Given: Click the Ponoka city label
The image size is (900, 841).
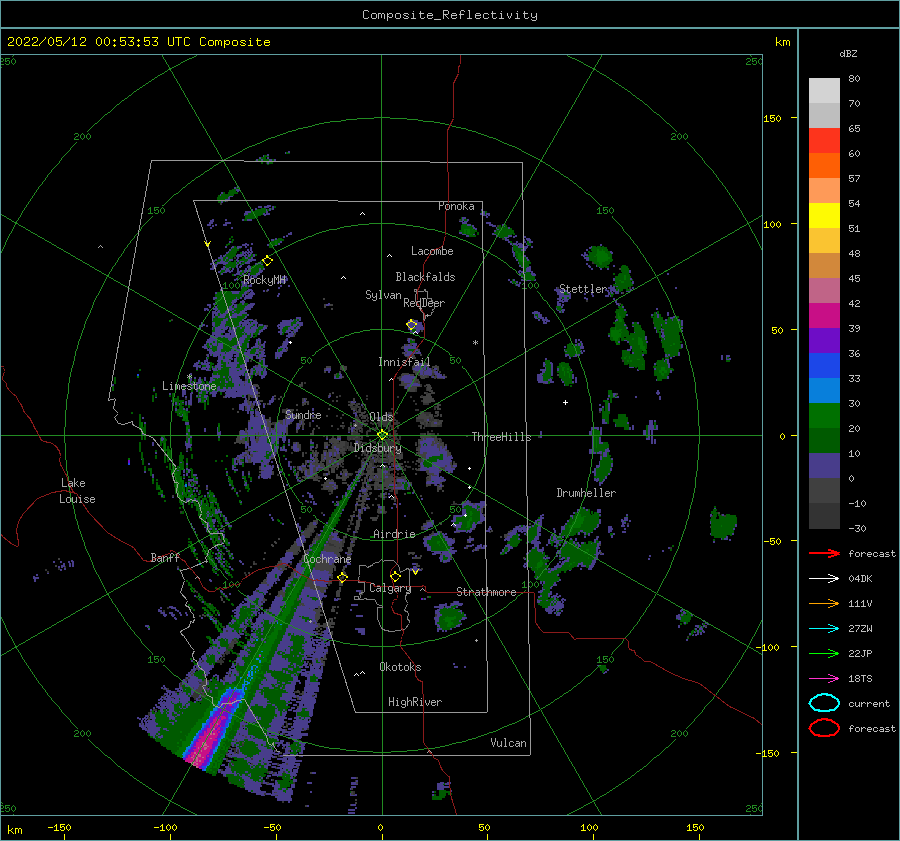Looking at the screenshot, I should 456,206.
